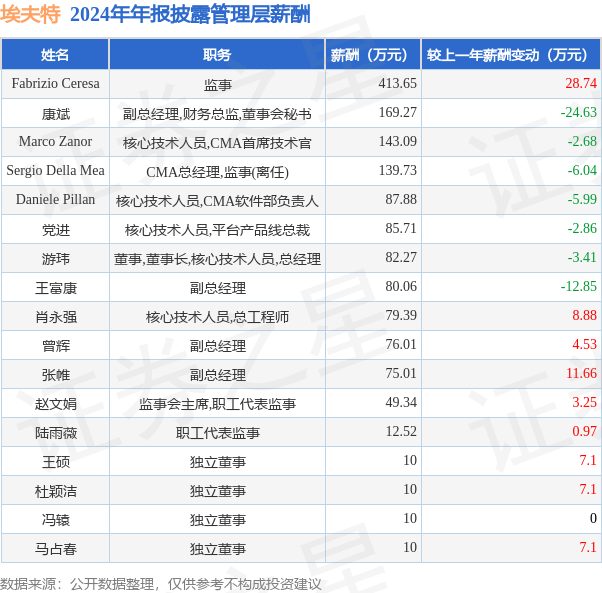Select the name 杜颖洁
Image resolution: width=602 pixels, height=593 pixels.
[x=55, y=491]
